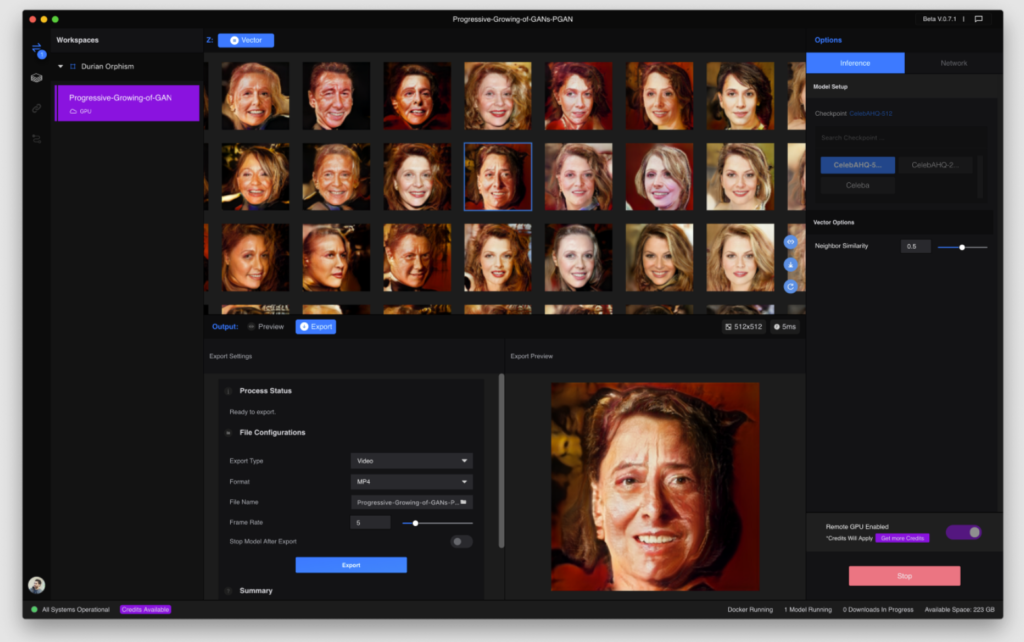The width and height of the screenshot is (1024, 642).
Task: Collapse the Durian Orphism workspace tree
Action: [x=60, y=67]
